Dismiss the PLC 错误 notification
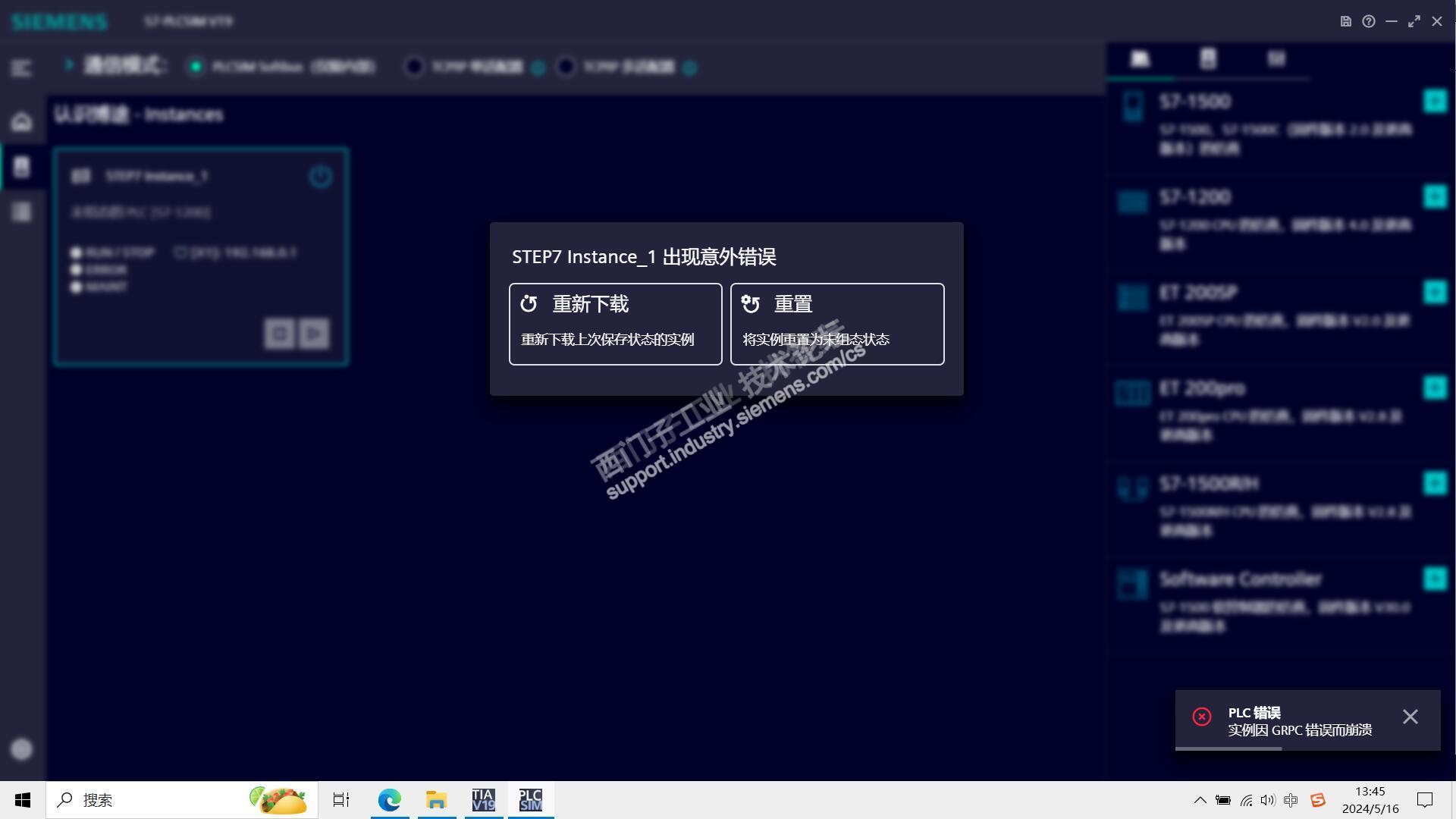 (x=1410, y=717)
